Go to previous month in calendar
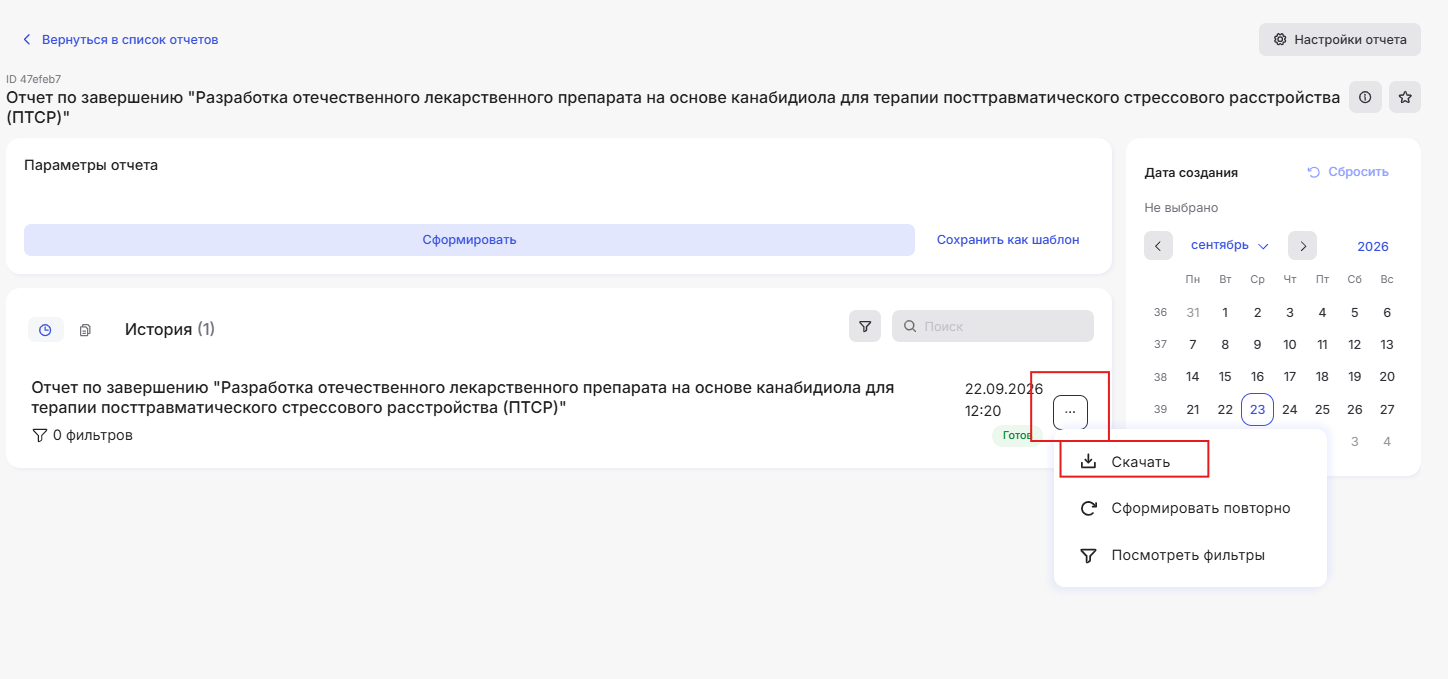1448x679 pixels. pyautogui.click(x=1158, y=246)
